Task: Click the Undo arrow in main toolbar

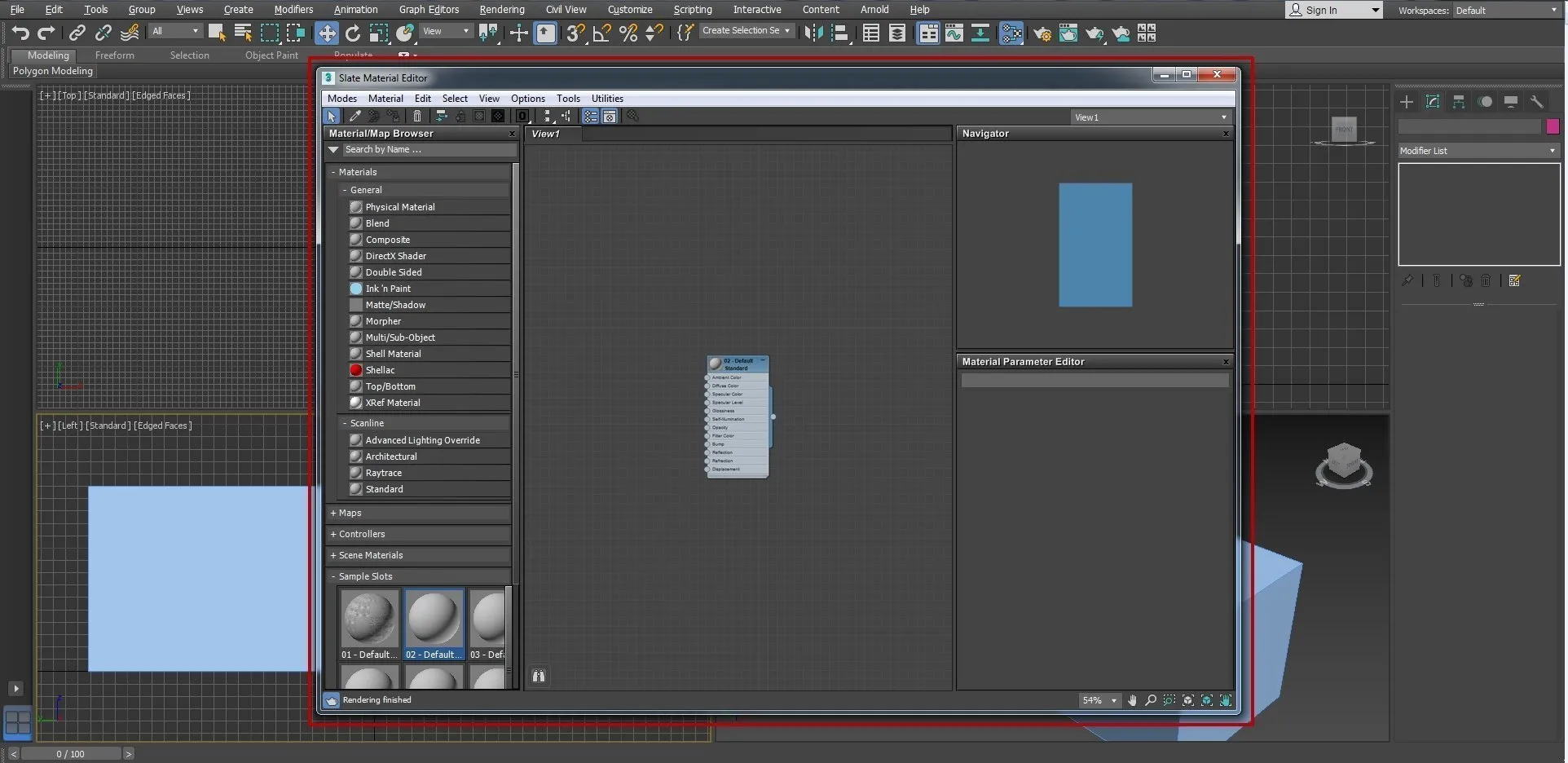Action: click(20, 33)
